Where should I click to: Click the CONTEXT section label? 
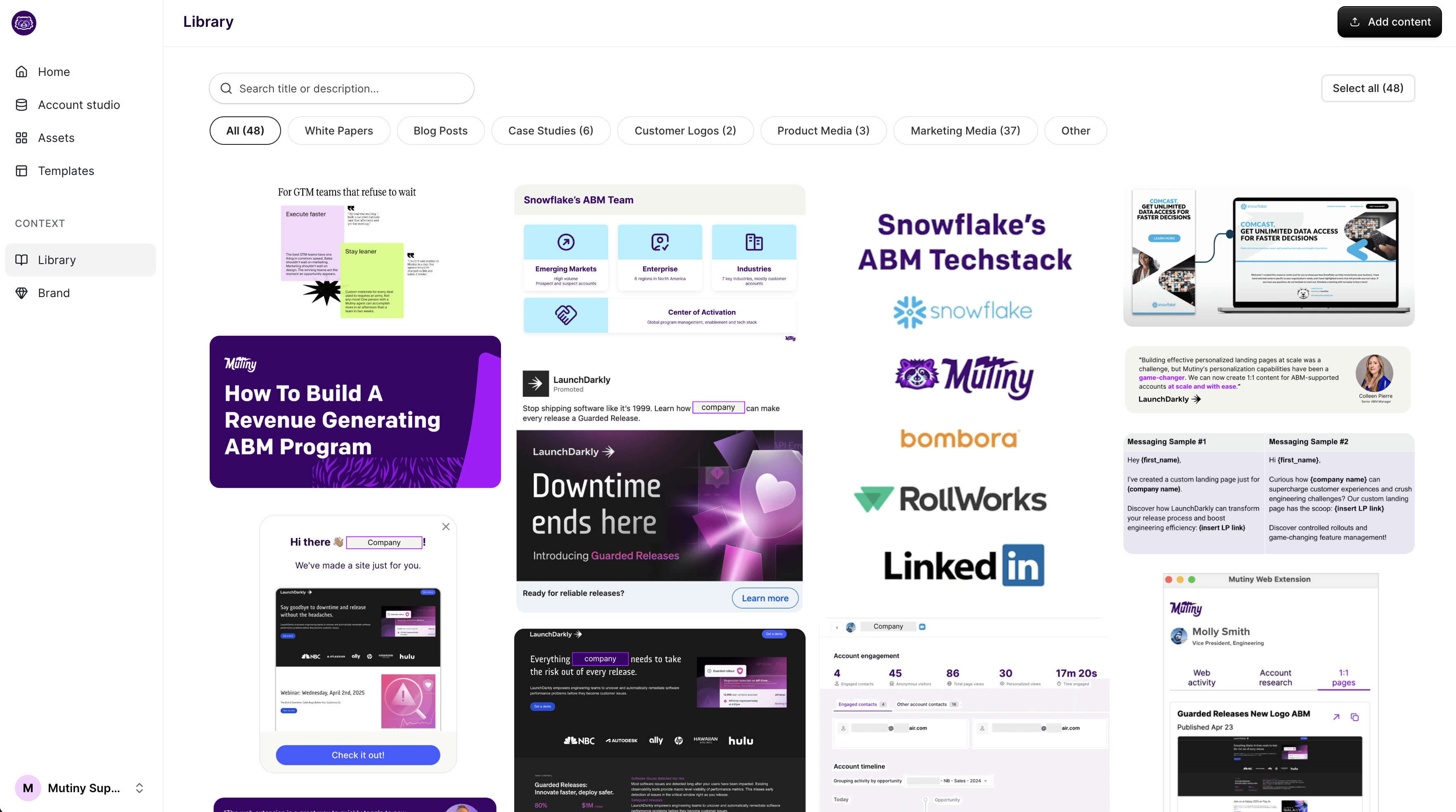coord(40,223)
